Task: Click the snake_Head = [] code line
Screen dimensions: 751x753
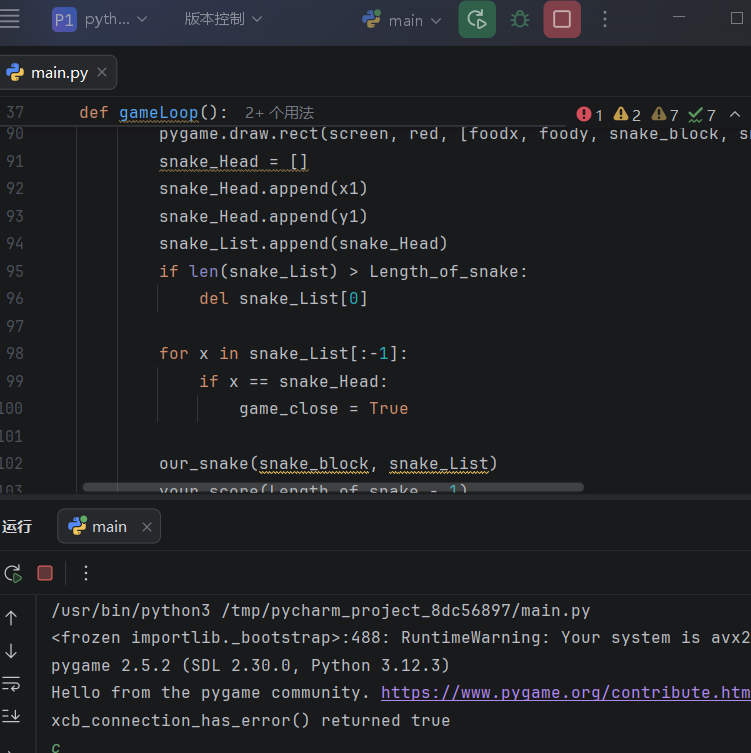Action: tap(233, 161)
